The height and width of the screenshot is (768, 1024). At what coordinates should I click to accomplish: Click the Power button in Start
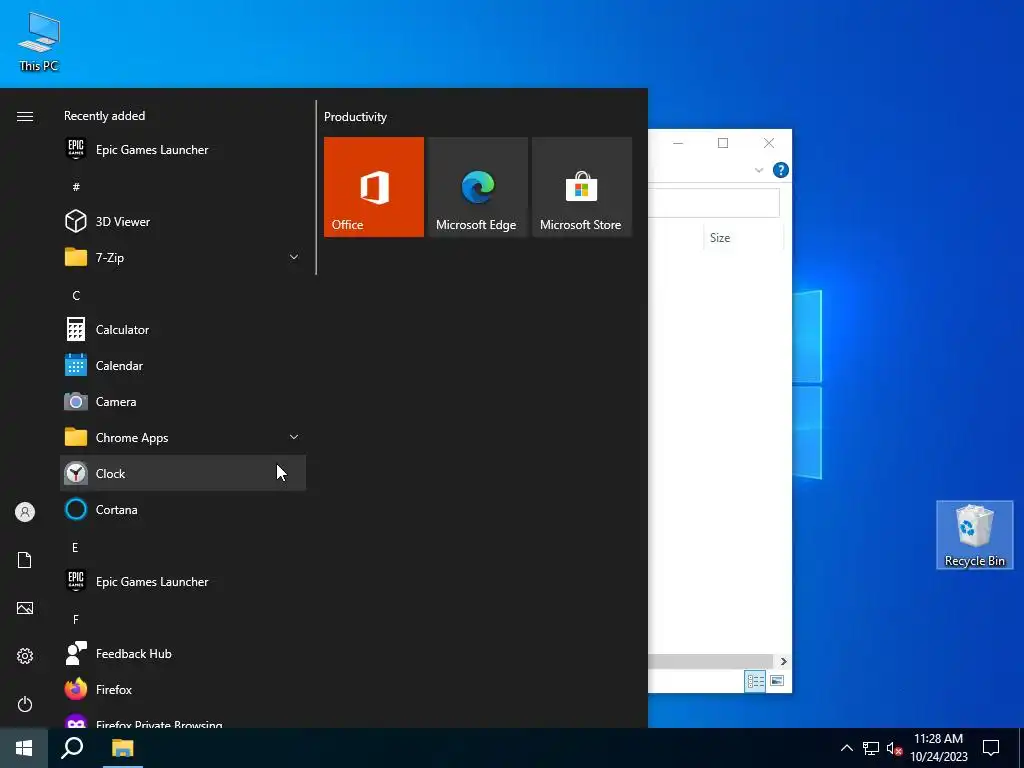coord(25,704)
